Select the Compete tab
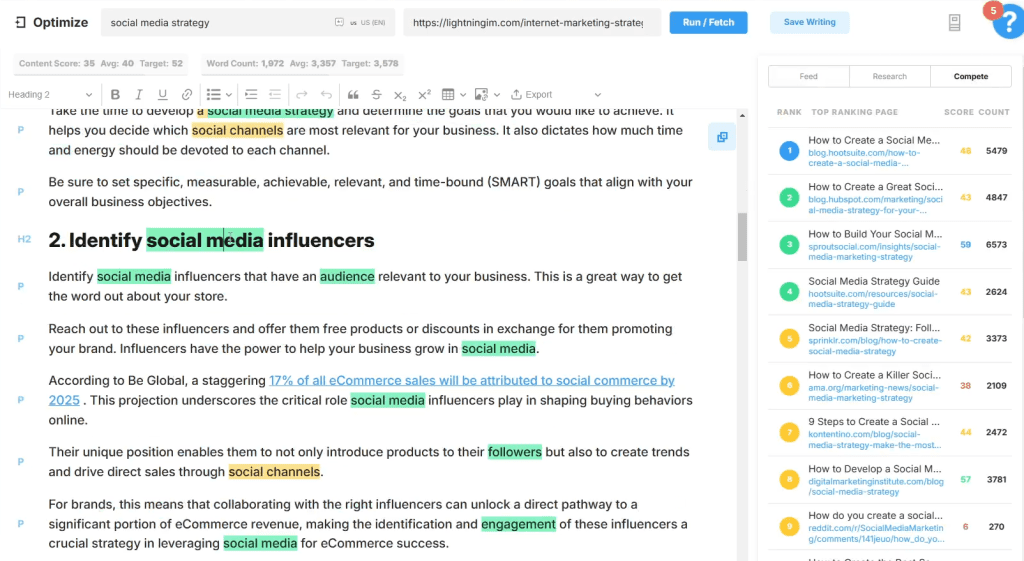The width and height of the screenshot is (1024, 561). point(970,76)
